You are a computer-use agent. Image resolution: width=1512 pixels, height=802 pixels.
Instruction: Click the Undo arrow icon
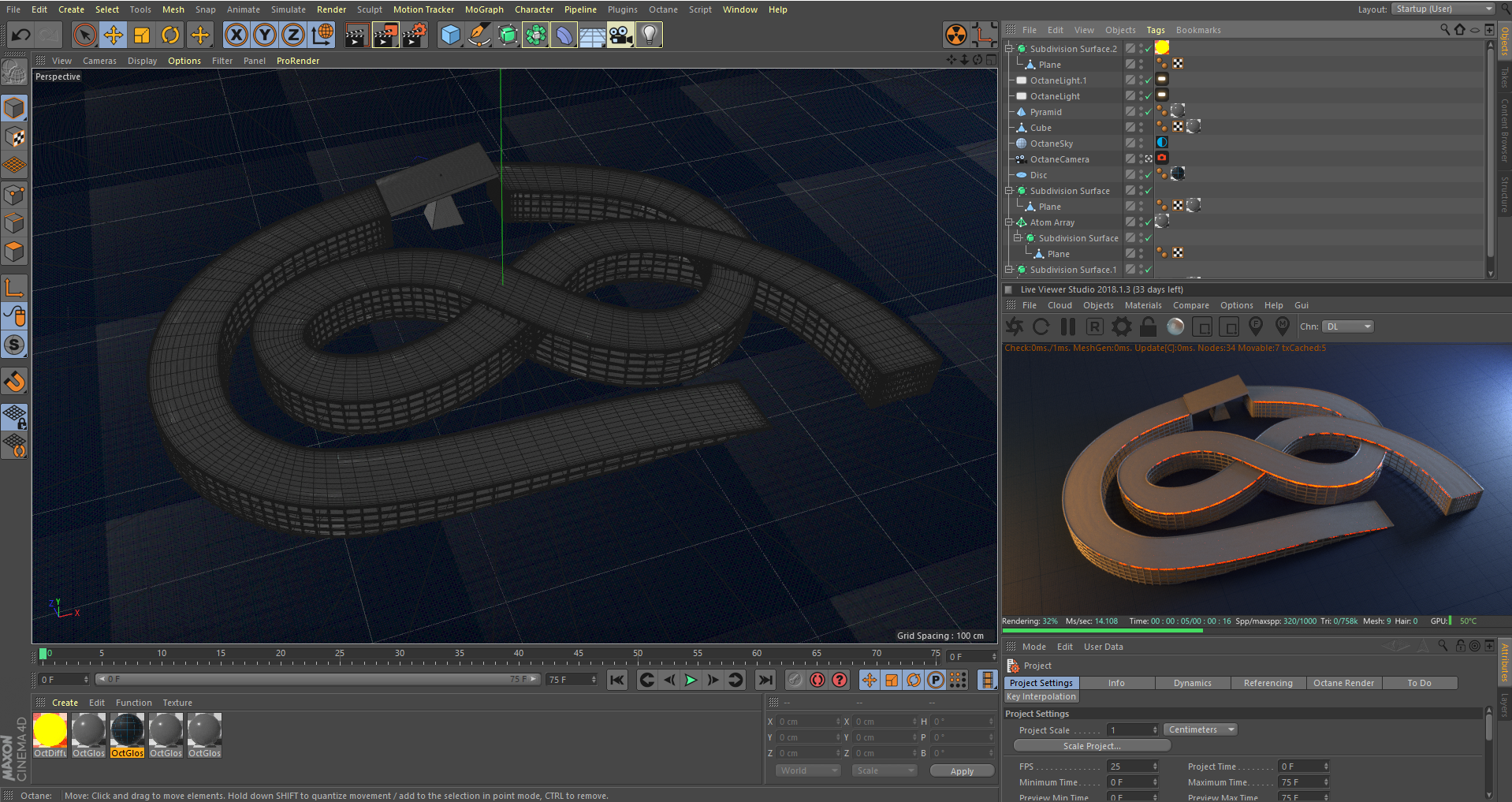(x=21, y=35)
